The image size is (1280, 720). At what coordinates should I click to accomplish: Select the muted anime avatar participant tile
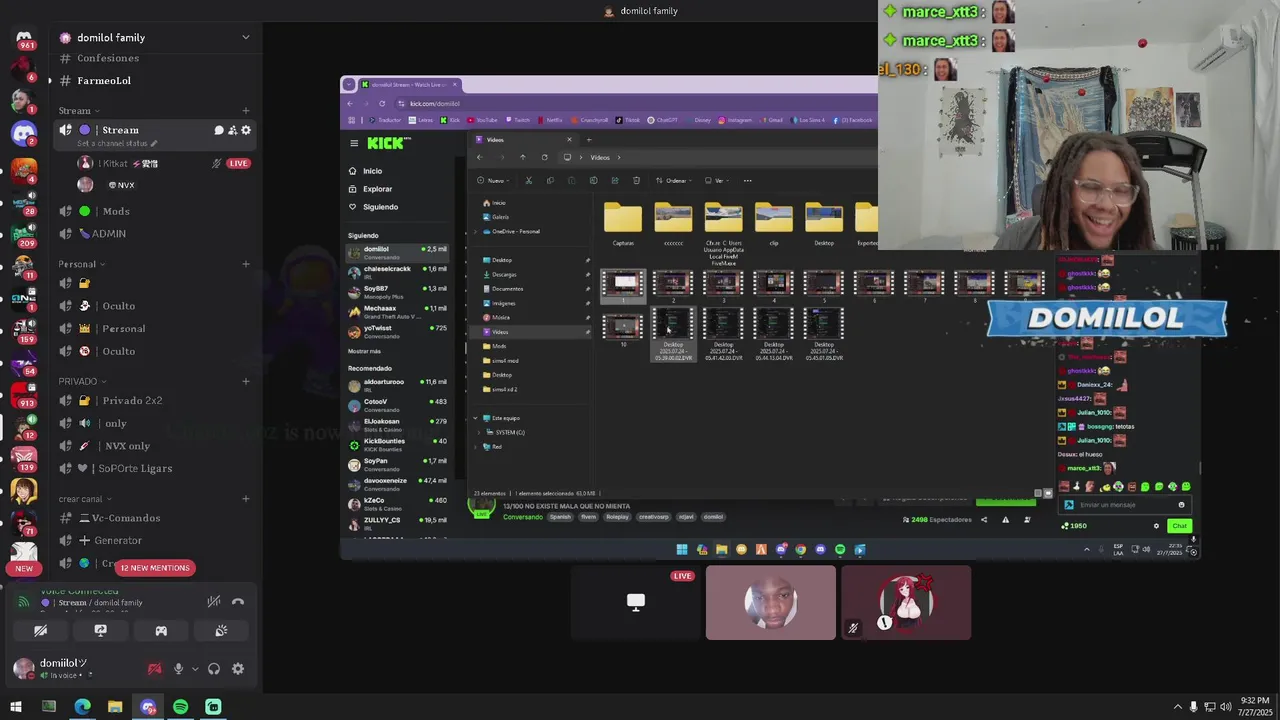pyautogui.click(x=906, y=603)
